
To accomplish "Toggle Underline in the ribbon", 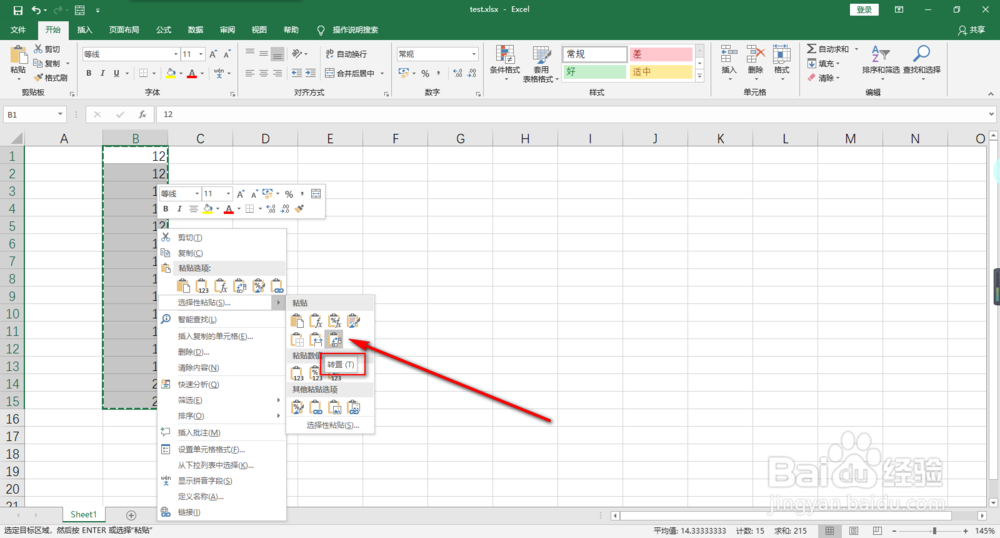I will click(x=116, y=73).
